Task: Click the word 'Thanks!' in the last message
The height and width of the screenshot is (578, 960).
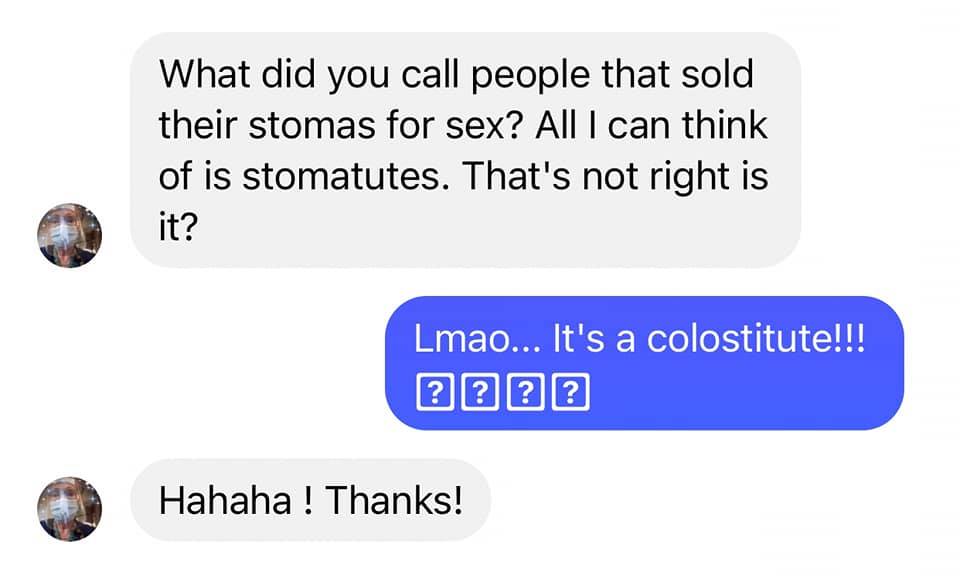Action: [x=394, y=500]
